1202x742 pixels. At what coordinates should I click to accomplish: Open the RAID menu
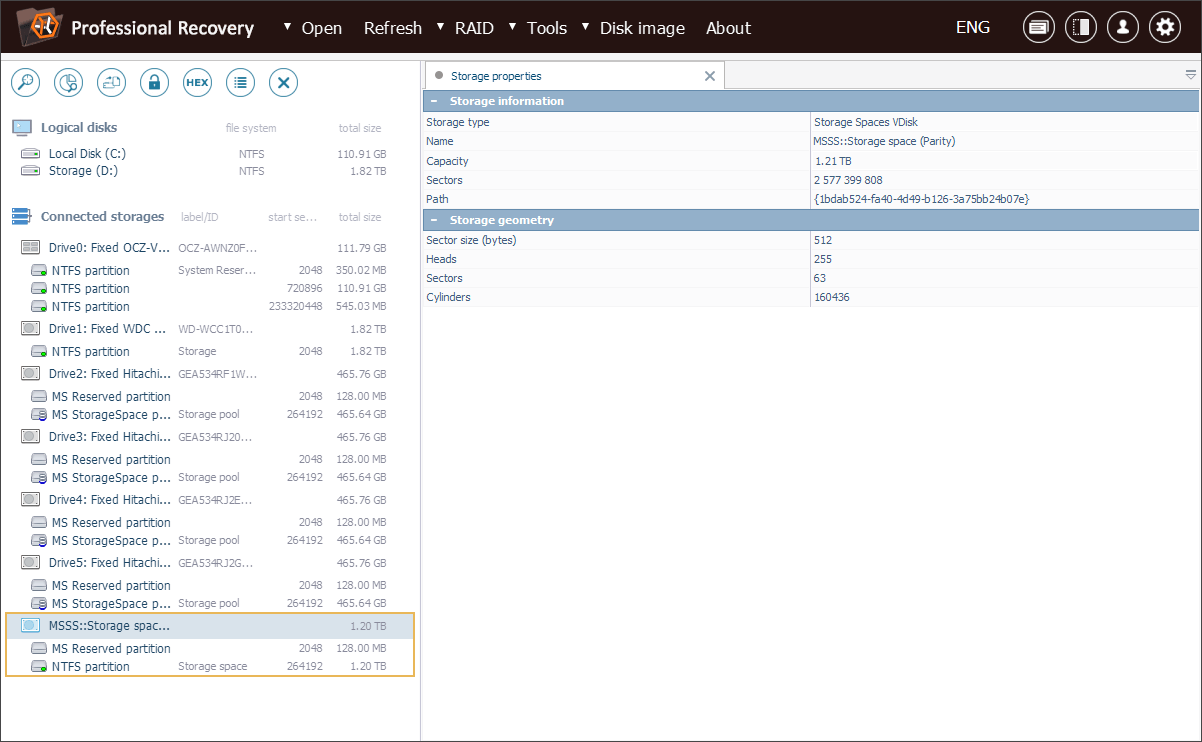point(474,28)
